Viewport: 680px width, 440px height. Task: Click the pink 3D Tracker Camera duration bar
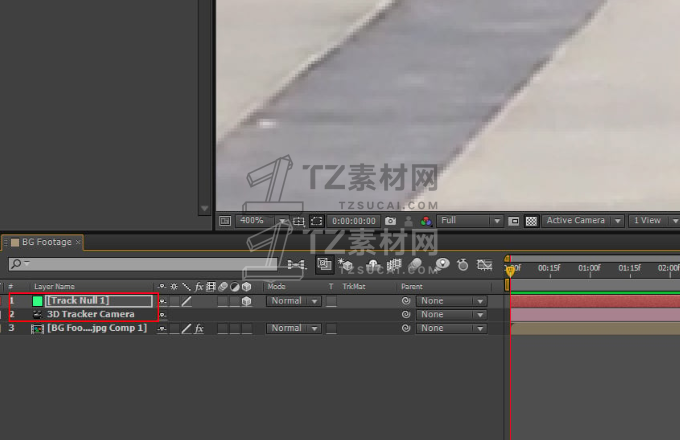[x=595, y=315]
